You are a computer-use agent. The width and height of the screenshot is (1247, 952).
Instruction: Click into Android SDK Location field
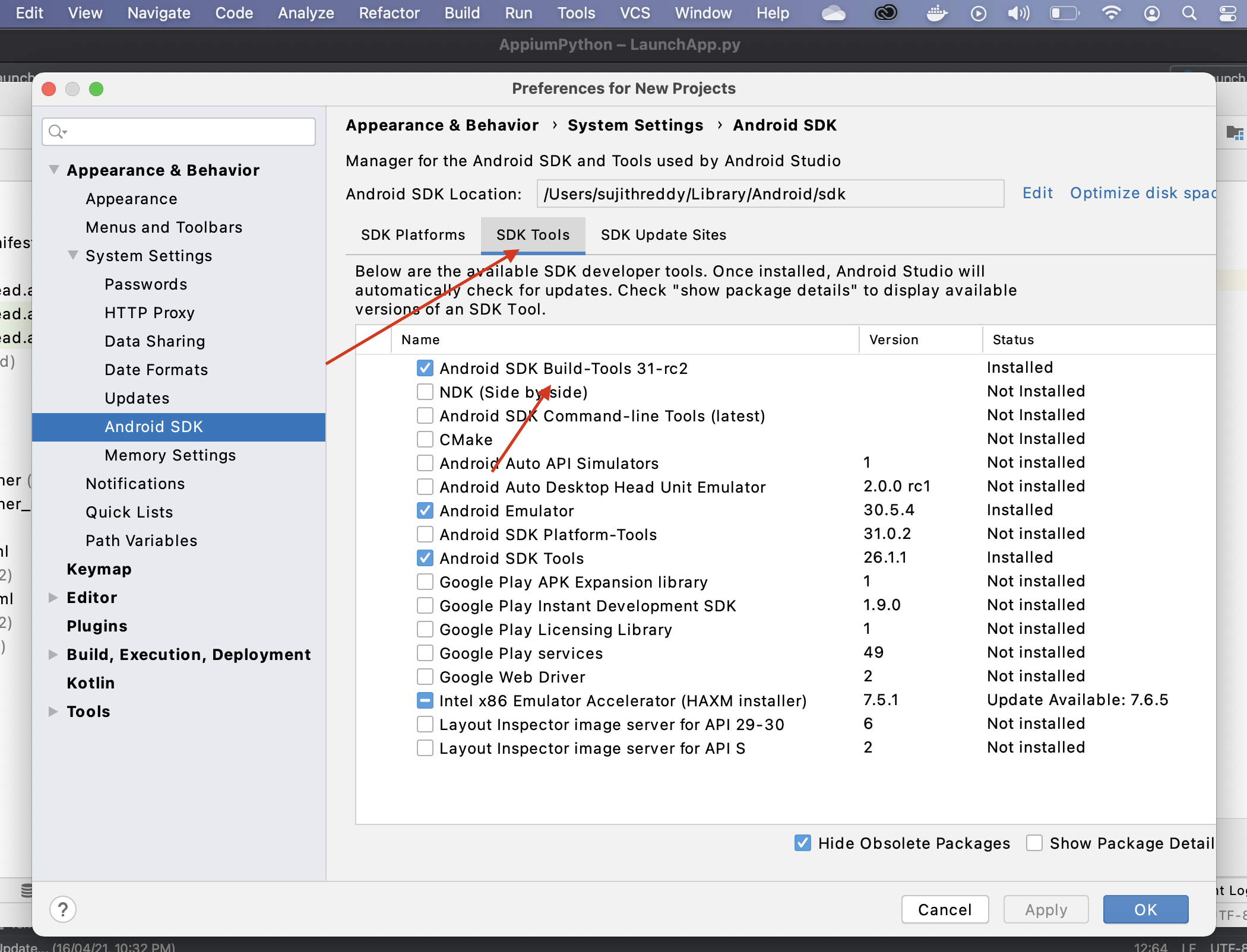point(771,194)
